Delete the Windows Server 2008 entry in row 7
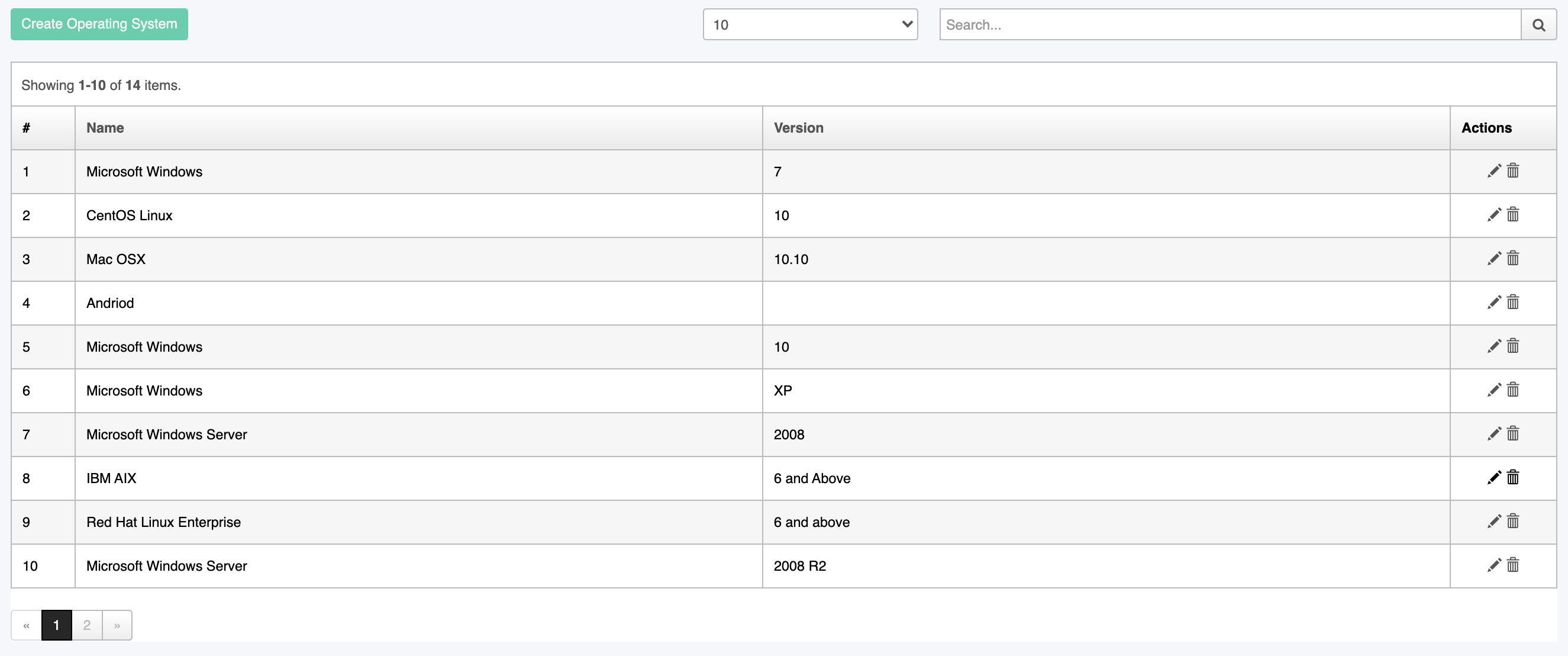 (1512, 435)
